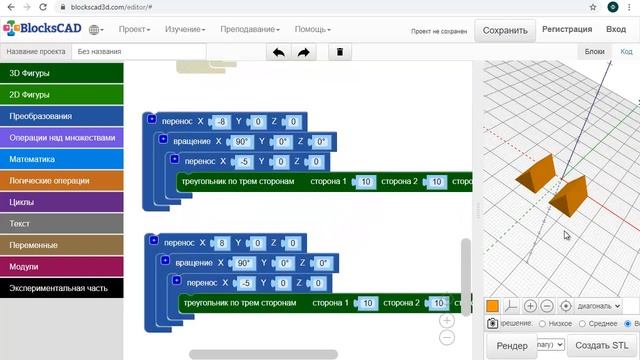Click the BlocksCAD logo

click(42, 28)
